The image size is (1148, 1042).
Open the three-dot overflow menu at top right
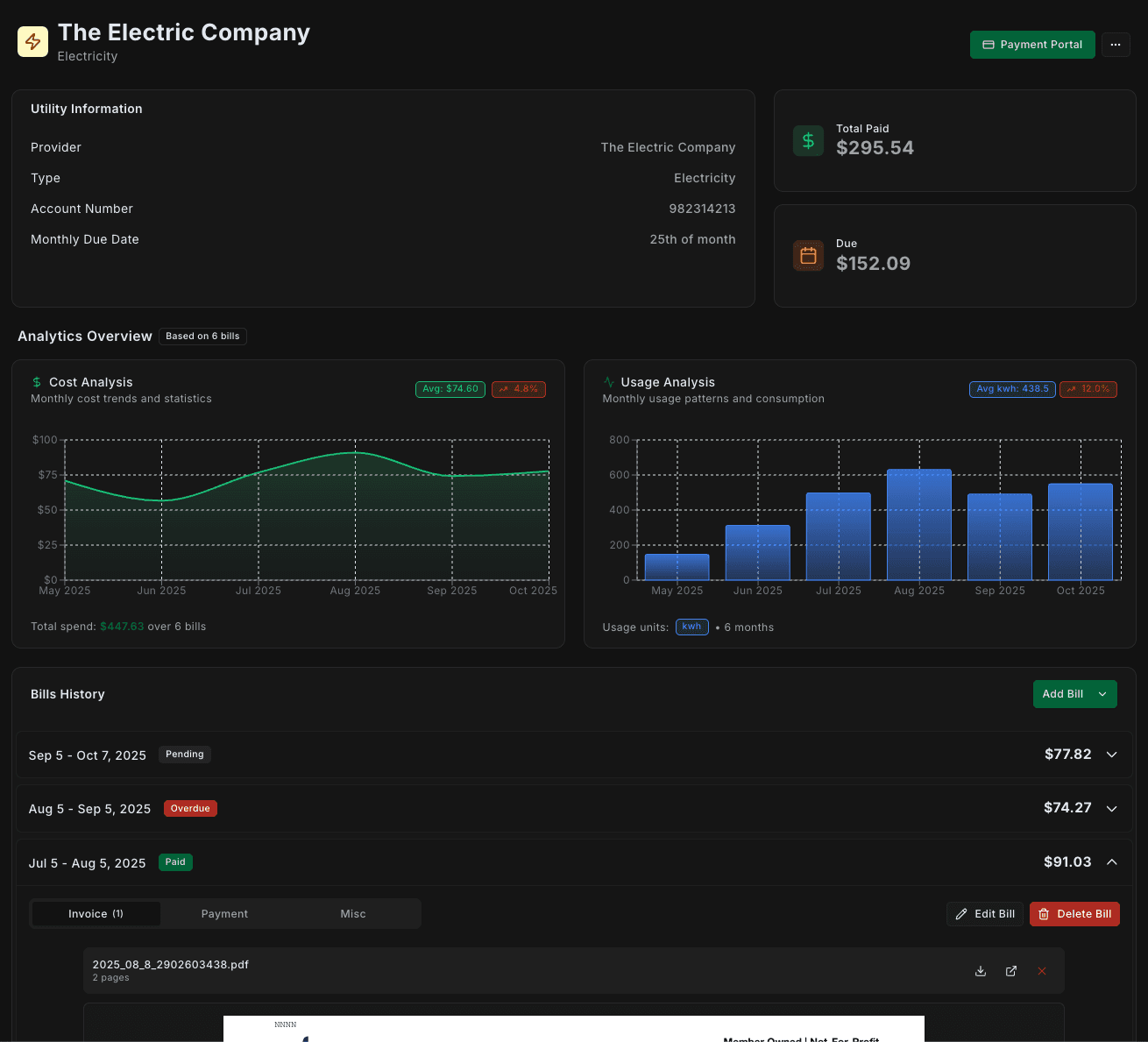point(1115,45)
